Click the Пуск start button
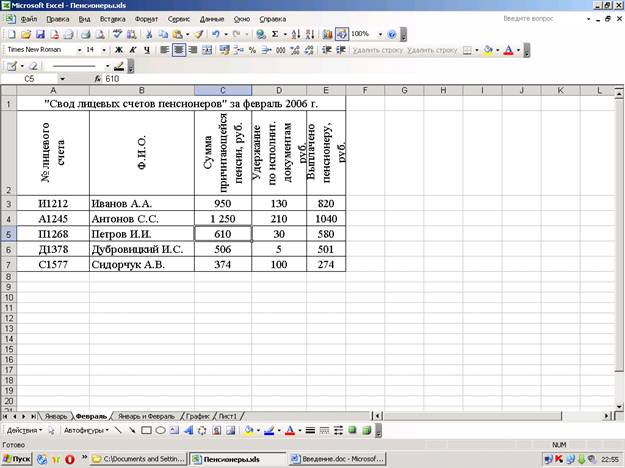This screenshot has height=468, width=625. coord(17,459)
